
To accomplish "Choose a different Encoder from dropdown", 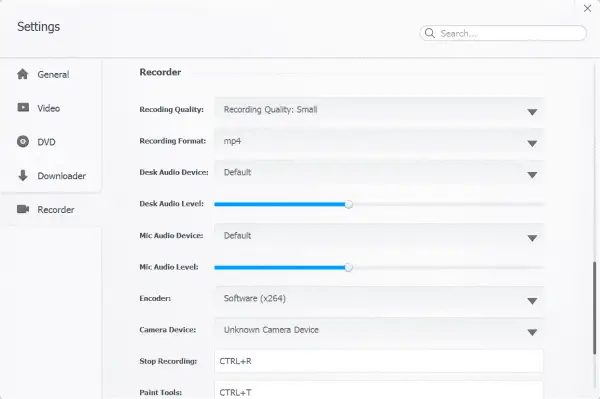I will point(379,298).
